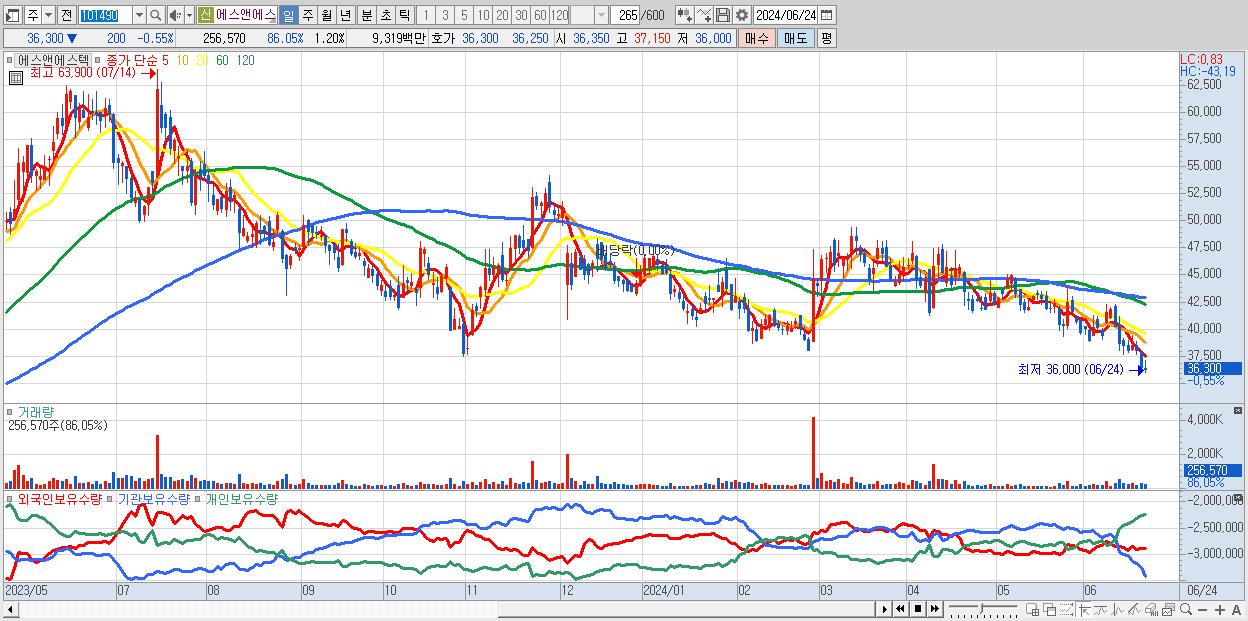Open the custom interval dropdown arrow
Image resolution: width=1248 pixels, height=621 pixels.
point(601,16)
